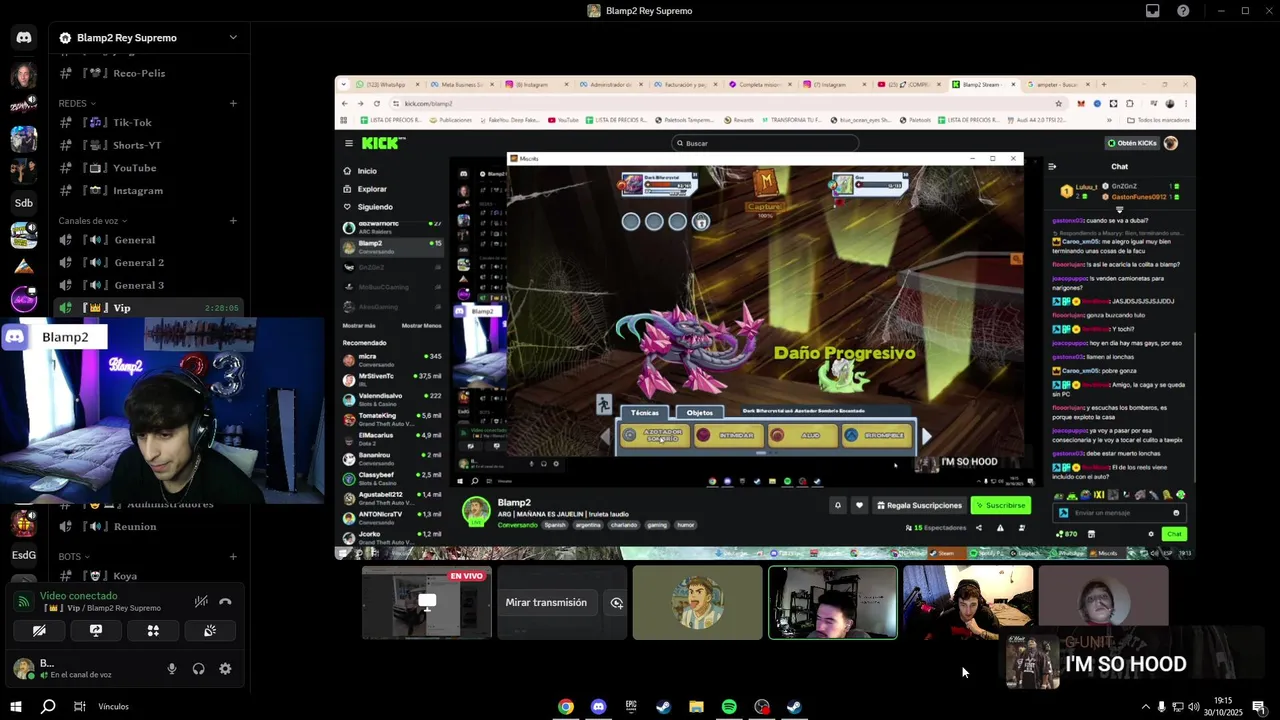Viewport: 1280px width, 720px height.
Task: Click green Chat send button on Kick
Action: coord(1174,534)
